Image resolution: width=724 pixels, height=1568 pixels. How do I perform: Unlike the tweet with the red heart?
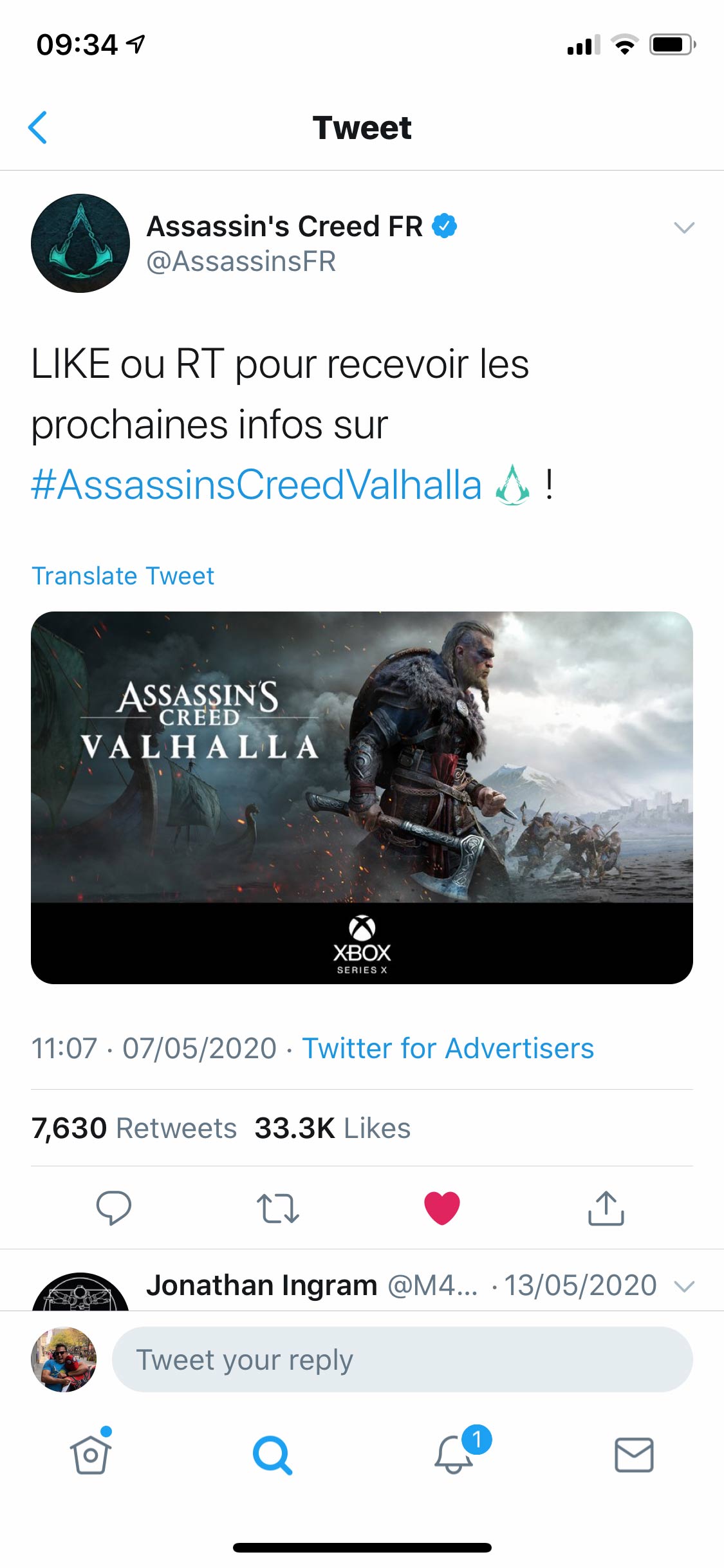[x=442, y=1208]
